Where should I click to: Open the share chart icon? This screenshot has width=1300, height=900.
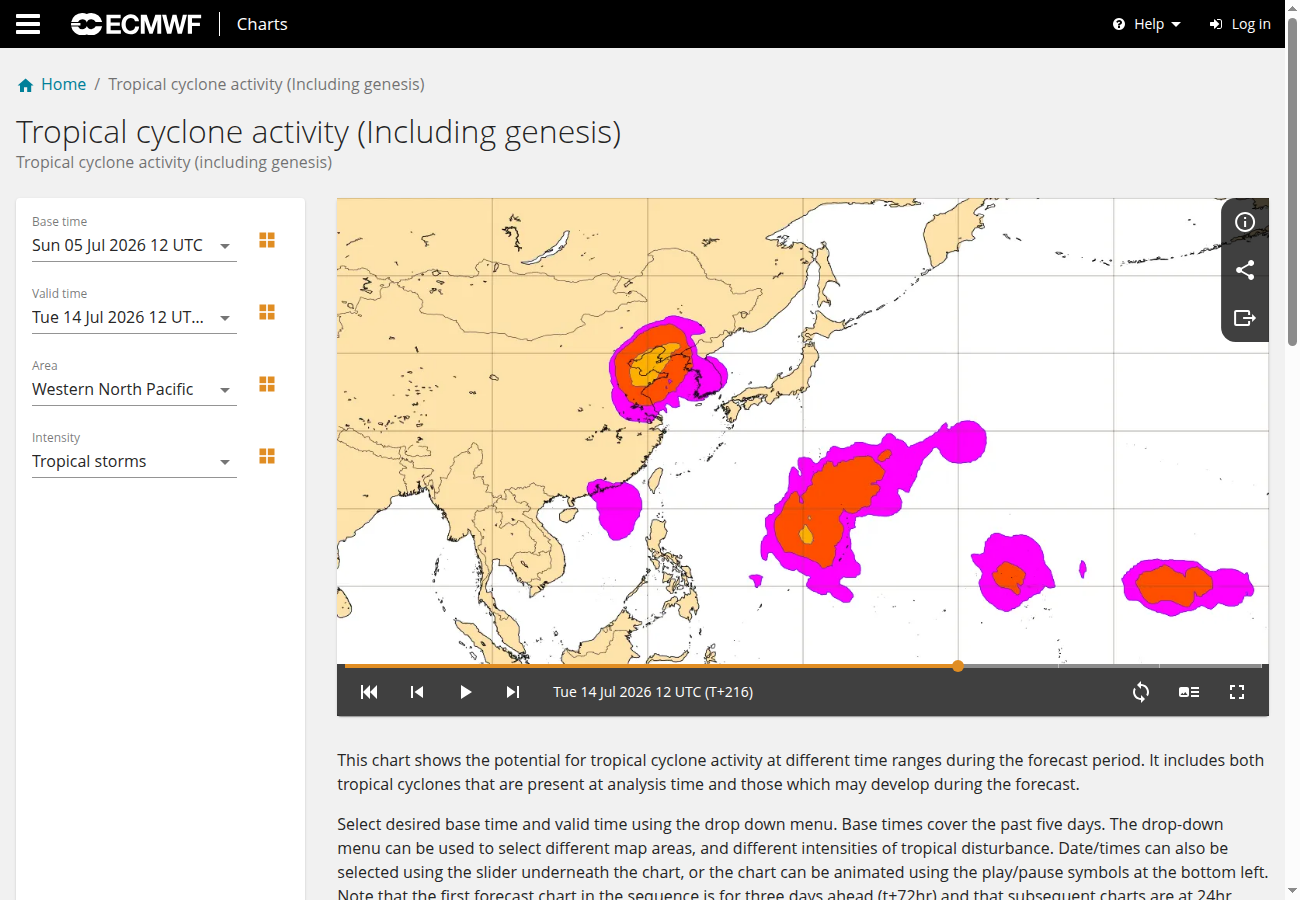click(x=1245, y=270)
